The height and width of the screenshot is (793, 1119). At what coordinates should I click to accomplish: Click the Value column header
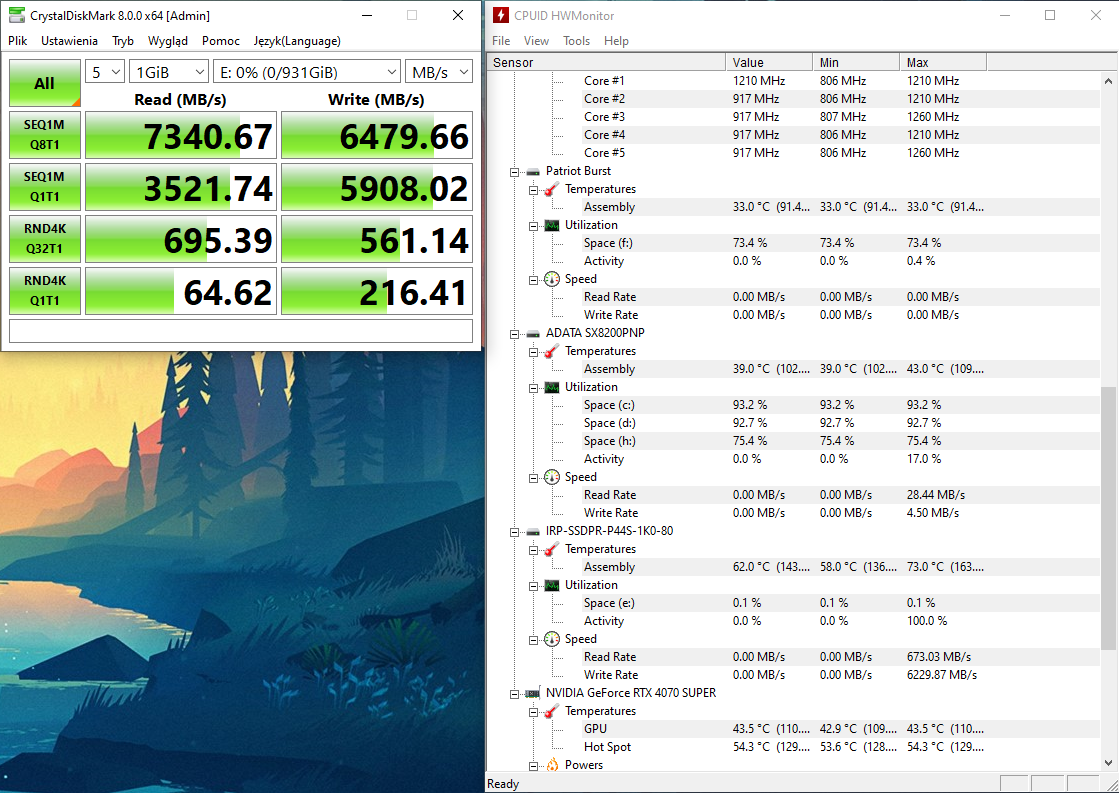tap(769, 62)
